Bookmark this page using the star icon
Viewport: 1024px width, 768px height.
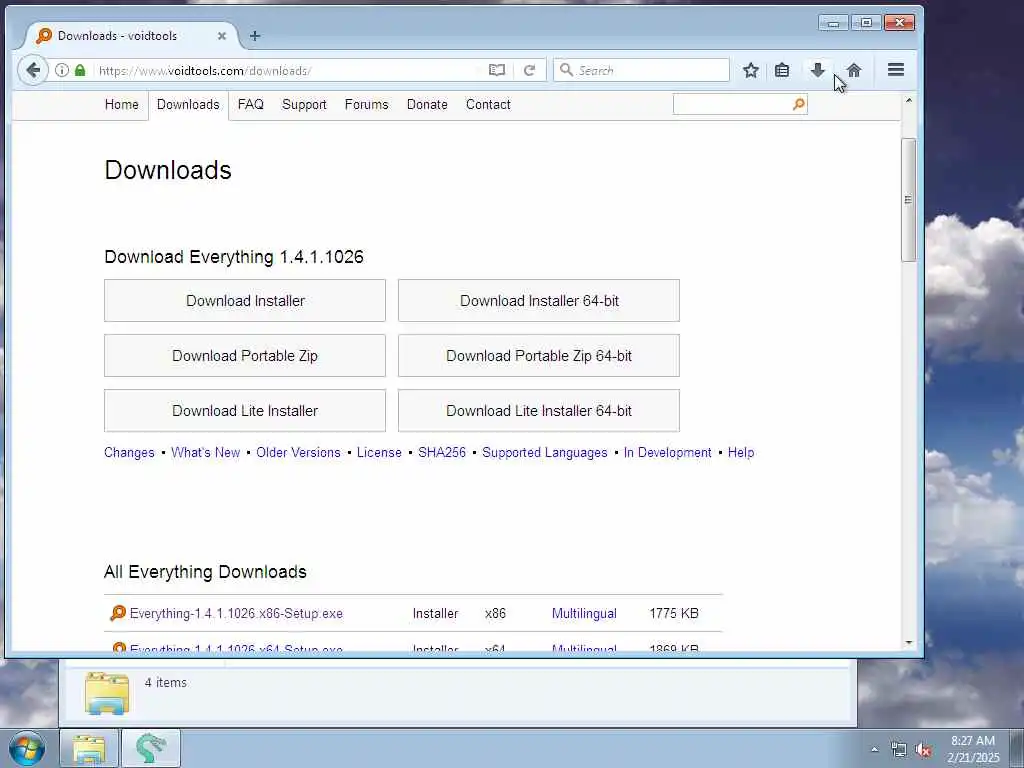click(751, 70)
